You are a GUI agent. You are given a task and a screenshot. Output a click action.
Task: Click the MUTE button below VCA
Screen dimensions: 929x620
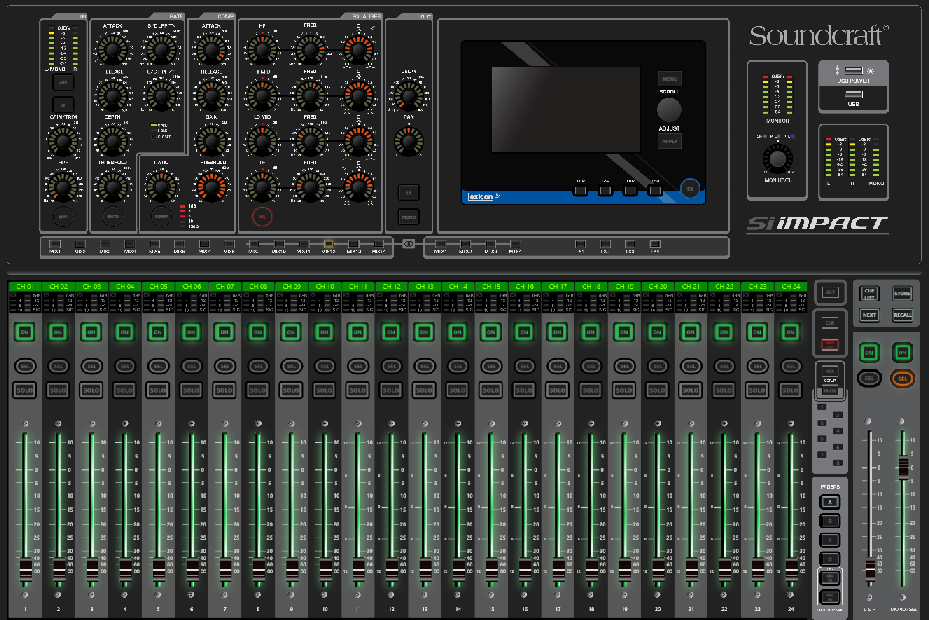(830, 391)
